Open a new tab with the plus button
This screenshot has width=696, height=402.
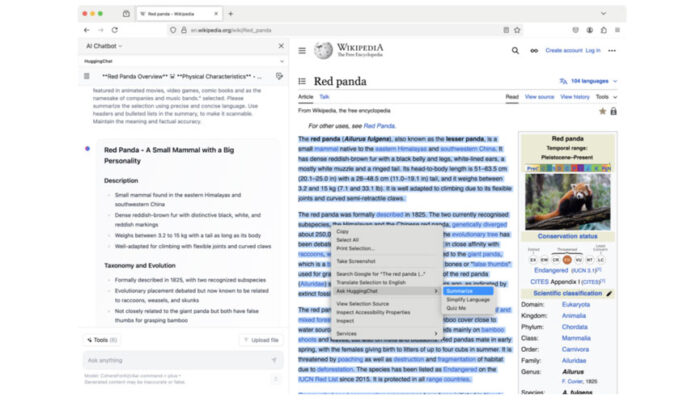(231, 14)
